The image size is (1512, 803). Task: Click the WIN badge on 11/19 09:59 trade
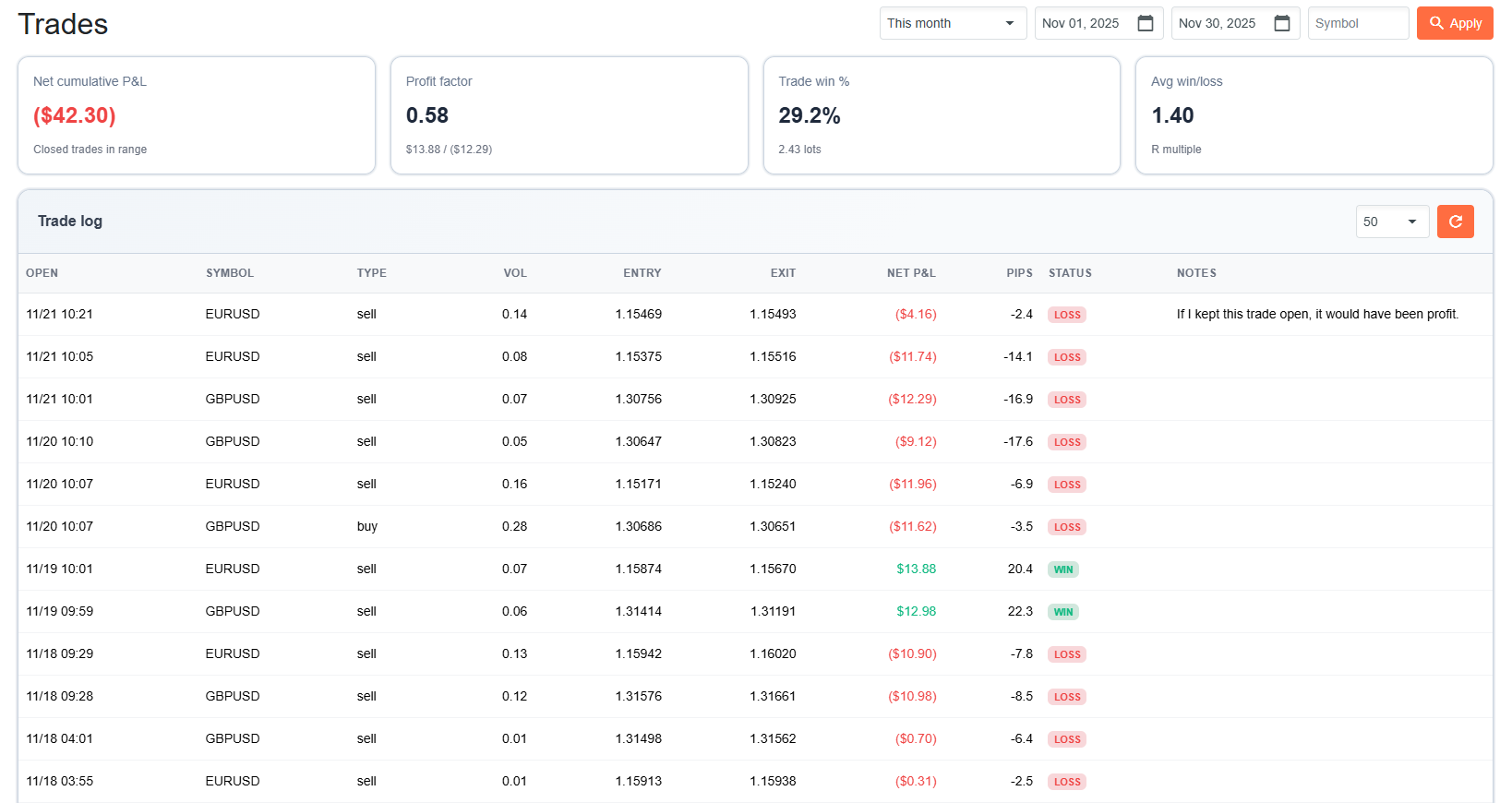point(1063,612)
